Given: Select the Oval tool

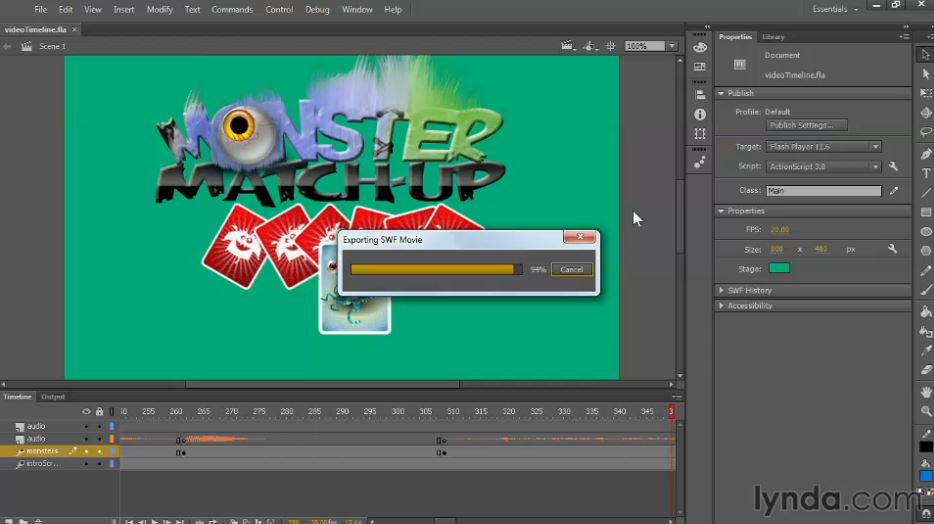Looking at the screenshot, I should 926,232.
